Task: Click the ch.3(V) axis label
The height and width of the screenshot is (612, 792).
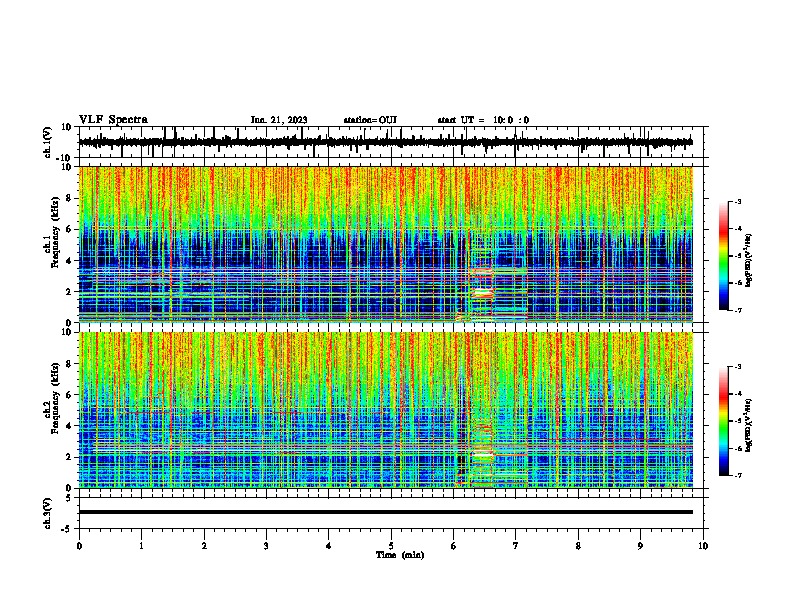Action: pyautogui.click(x=48, y=514)
